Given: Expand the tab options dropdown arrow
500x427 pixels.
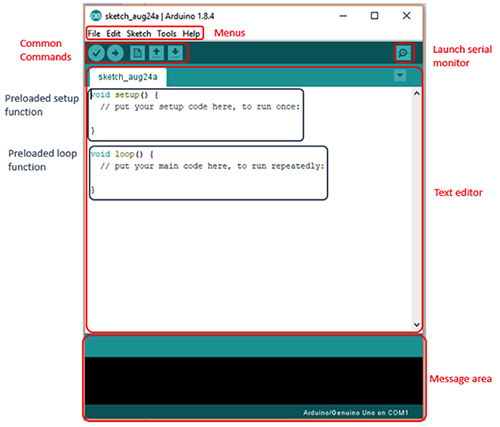Looking at the screenshot, I should tap(400, 75).
